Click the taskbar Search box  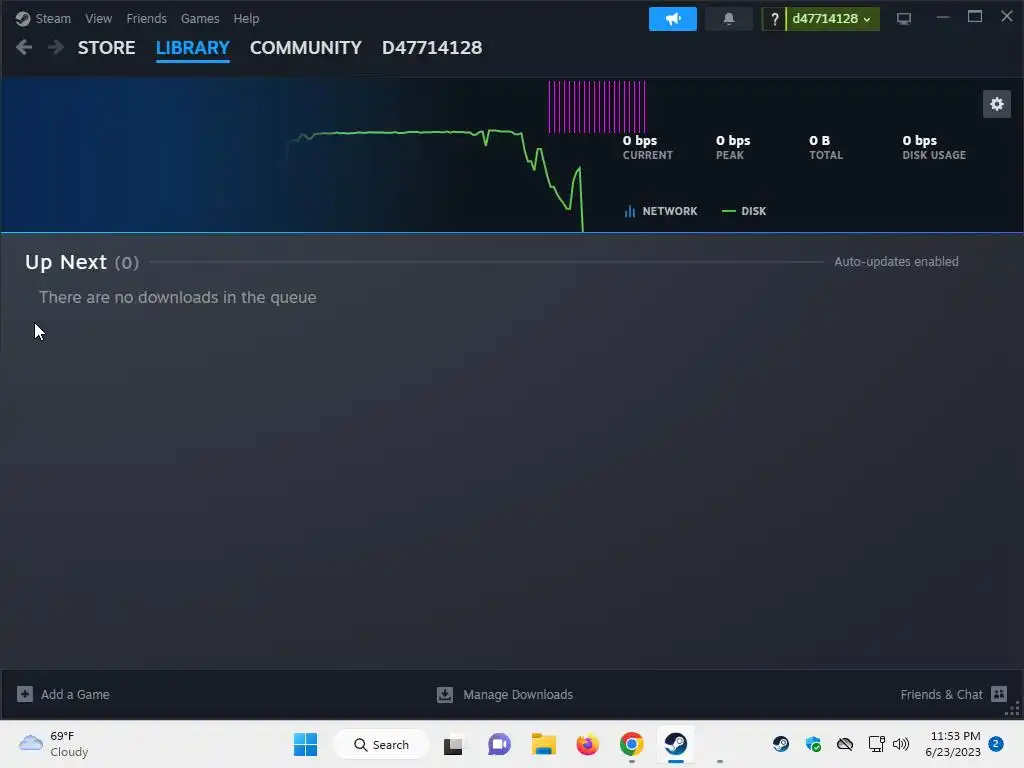tap(381, 744)
